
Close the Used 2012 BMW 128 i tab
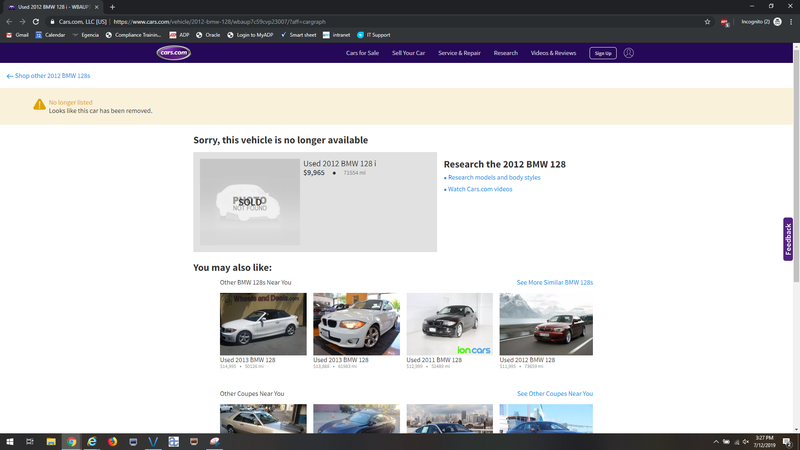(x=96, y=7)
